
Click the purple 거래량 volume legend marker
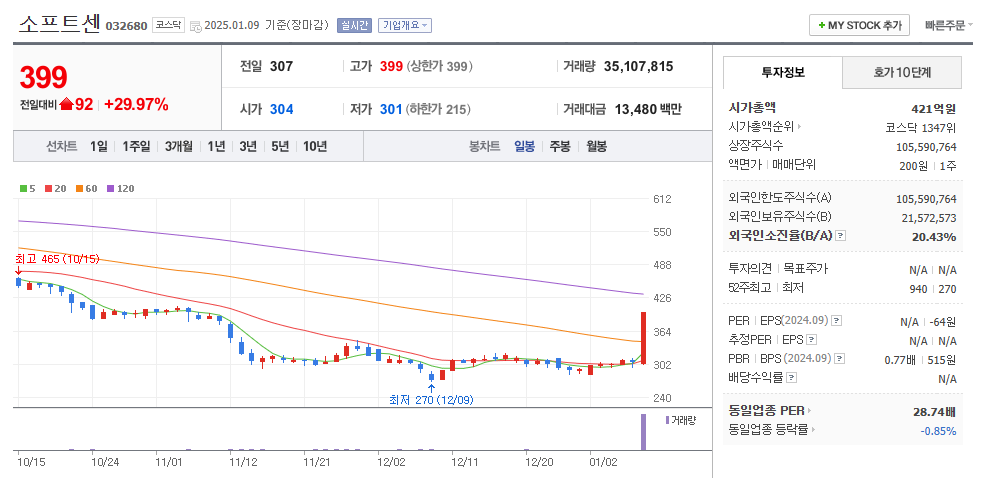tap(667, 420)
